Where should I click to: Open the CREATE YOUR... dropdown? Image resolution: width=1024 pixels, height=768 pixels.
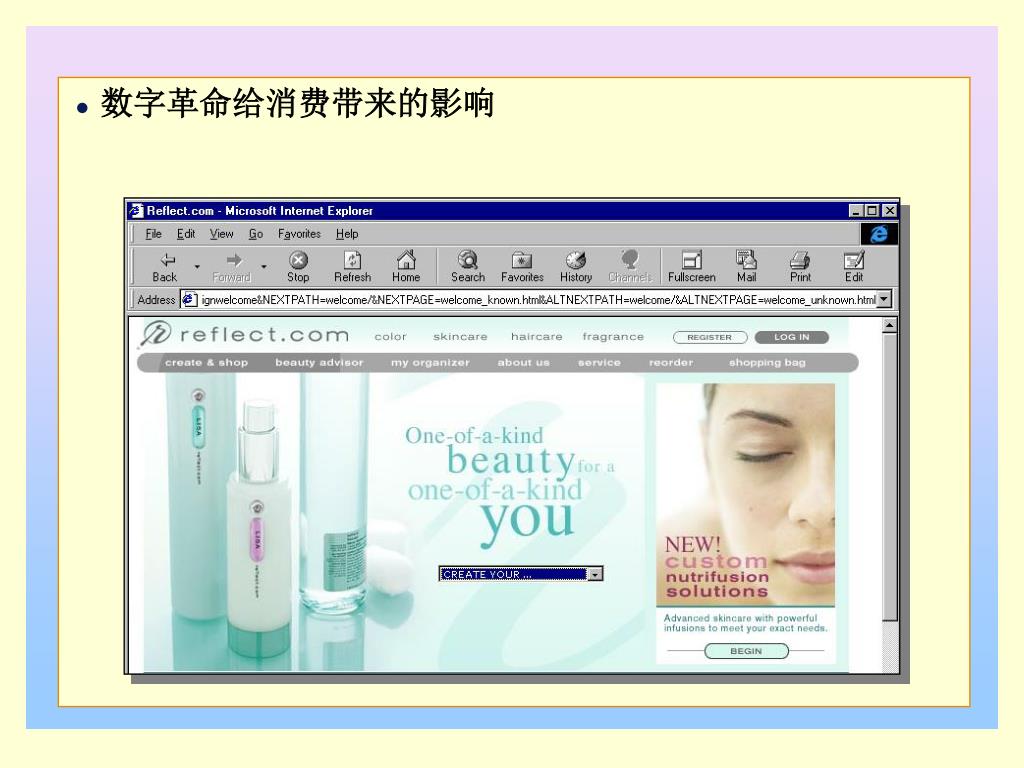coord(520,574)
